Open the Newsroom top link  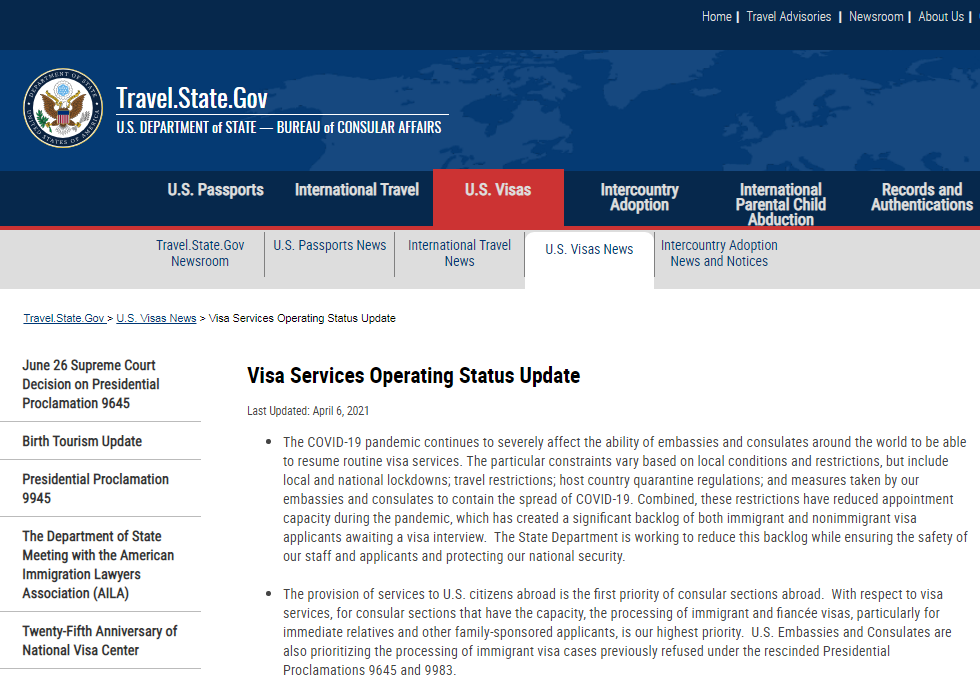coord(876,17)
